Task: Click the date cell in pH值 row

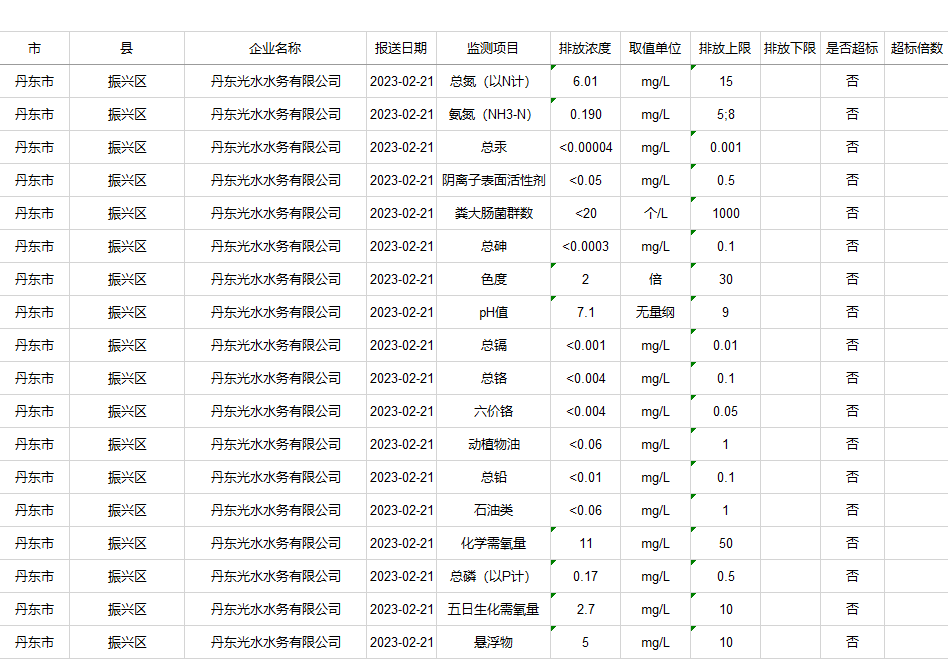Action: pos(401,313)
